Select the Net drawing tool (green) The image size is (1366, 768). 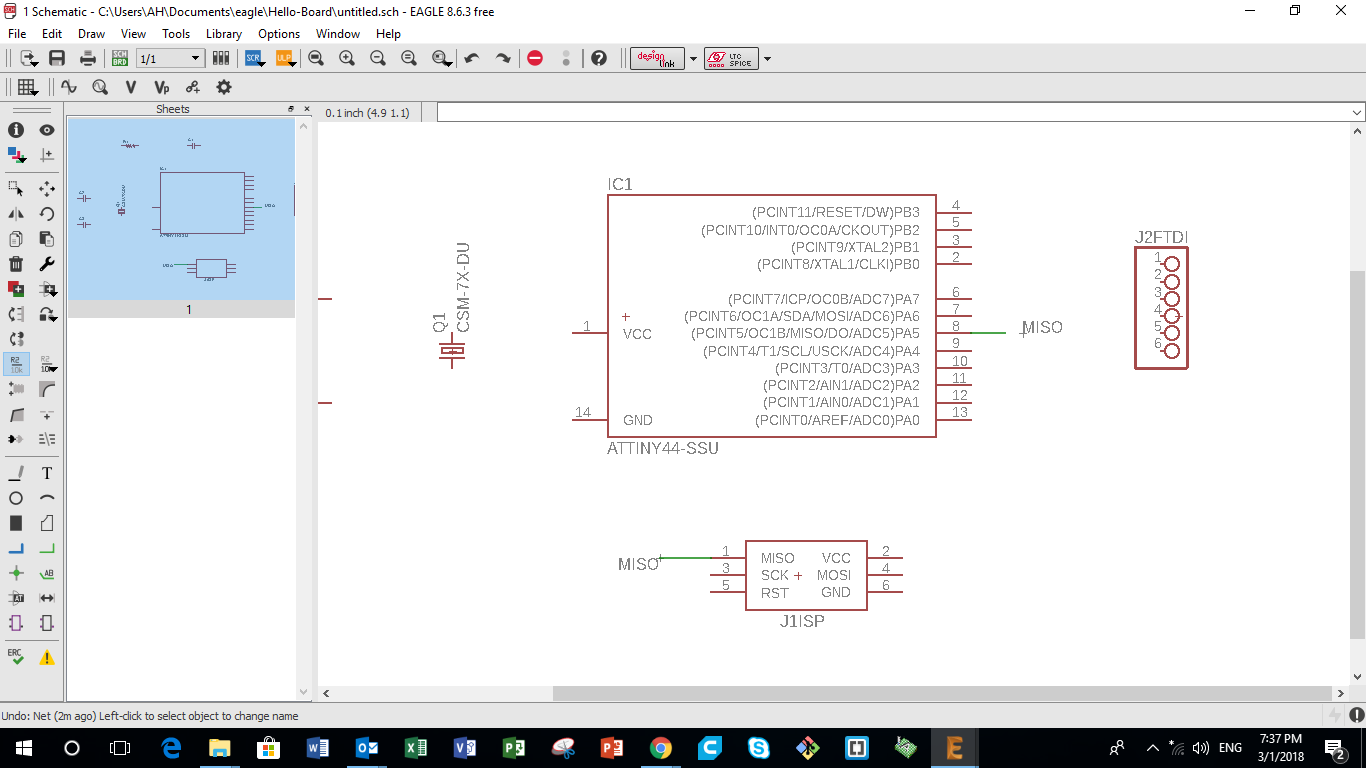pyautogui.click(x=47, y=548)
